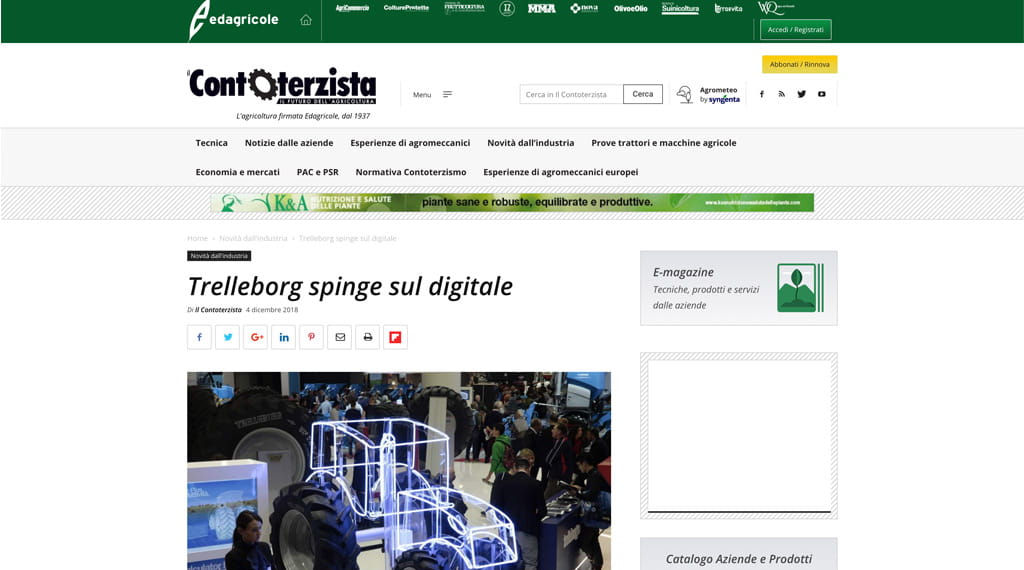
Task: Select Normativa Contoterzismo in navigation
Action: [410, 172]
